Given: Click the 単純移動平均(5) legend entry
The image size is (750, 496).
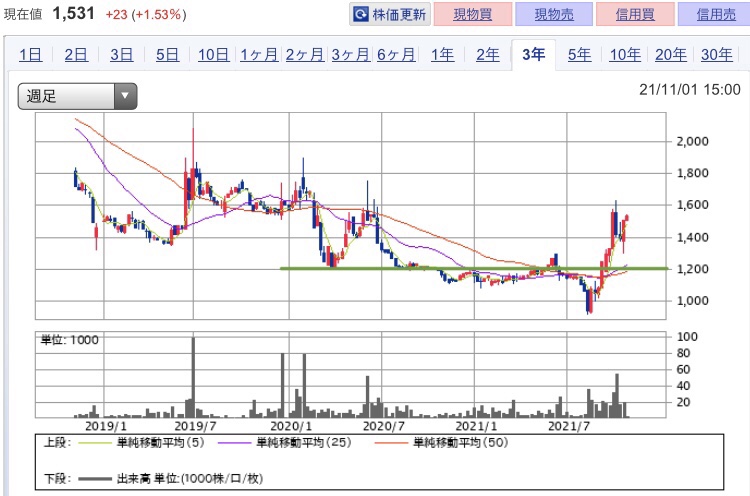Looking at the screenshot, I should click(142, 443).
